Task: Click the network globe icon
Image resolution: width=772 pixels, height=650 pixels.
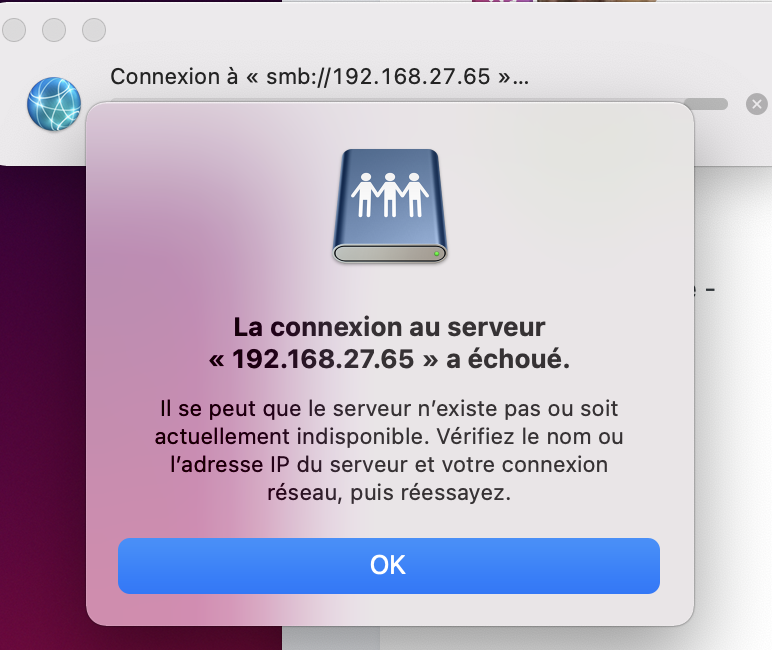Action: click(54, 104)
